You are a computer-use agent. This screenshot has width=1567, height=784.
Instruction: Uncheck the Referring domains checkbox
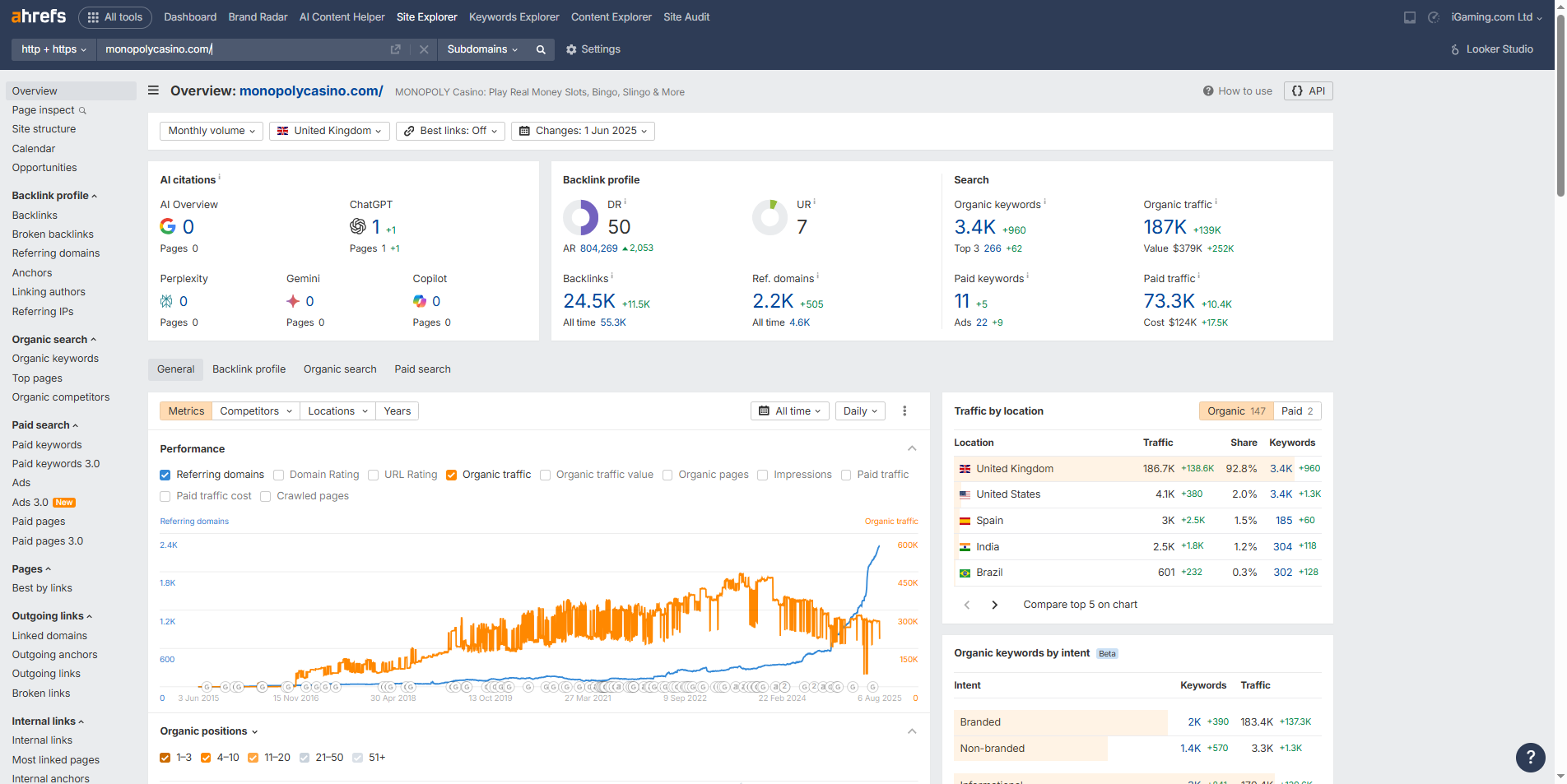[165, 475]
